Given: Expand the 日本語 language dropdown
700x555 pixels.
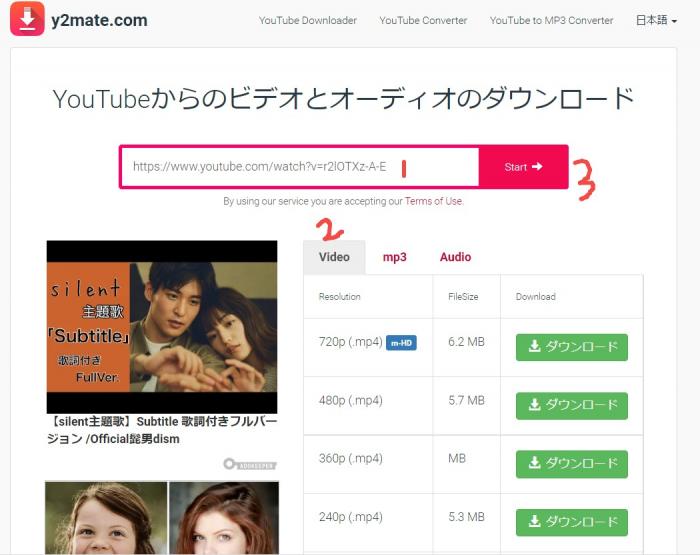Looking at the screenshot, I should pos(656,20).
